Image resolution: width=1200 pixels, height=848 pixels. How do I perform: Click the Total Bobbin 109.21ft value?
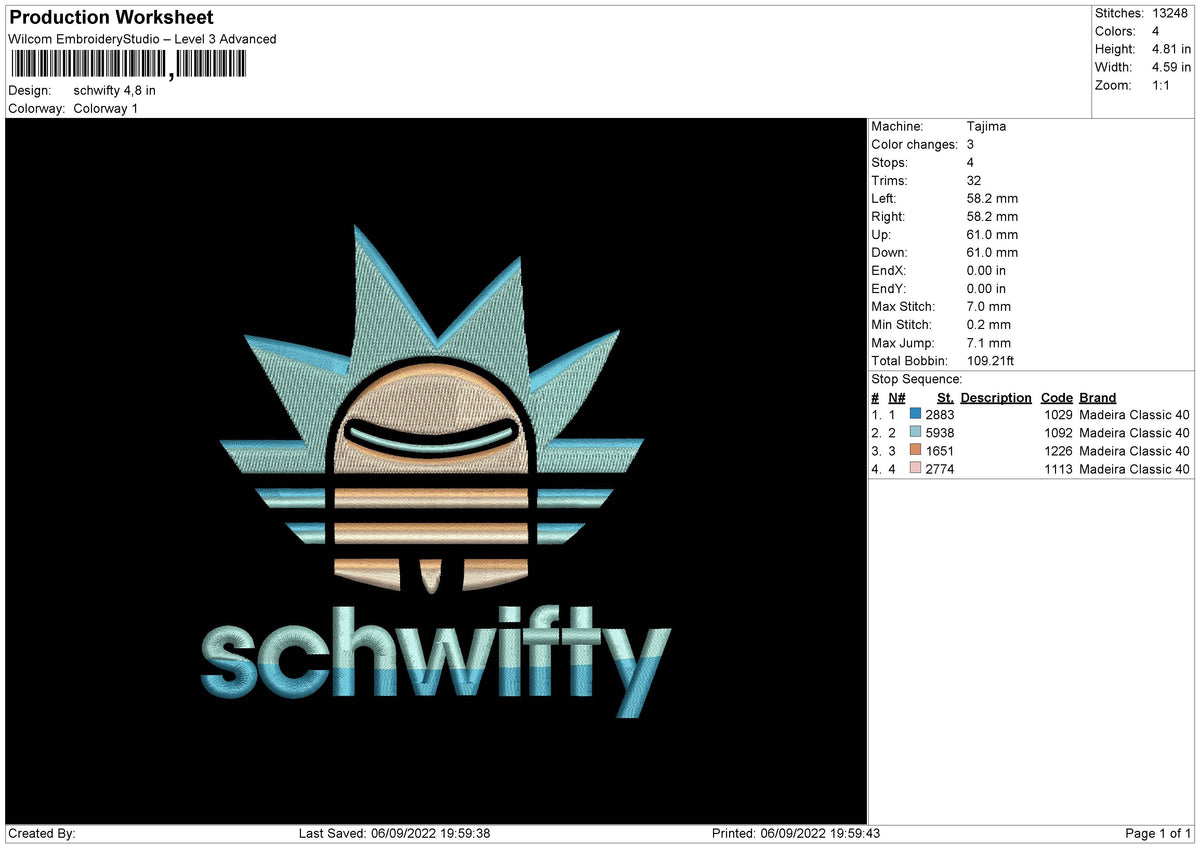click(x=990, y=360)
